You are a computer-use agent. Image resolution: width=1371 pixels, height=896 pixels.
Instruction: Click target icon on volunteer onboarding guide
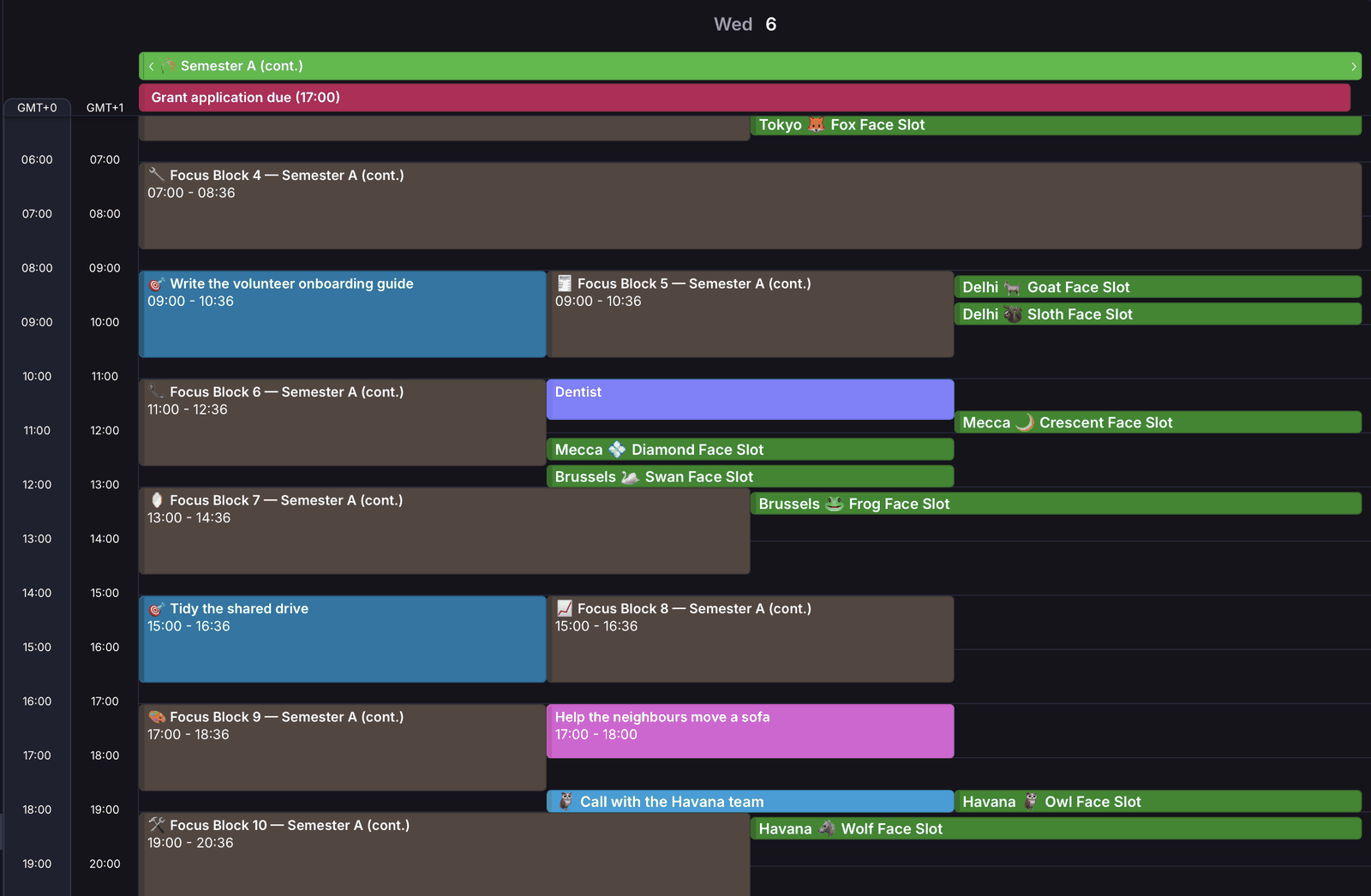pyautogui.click(x=156, y=284)
